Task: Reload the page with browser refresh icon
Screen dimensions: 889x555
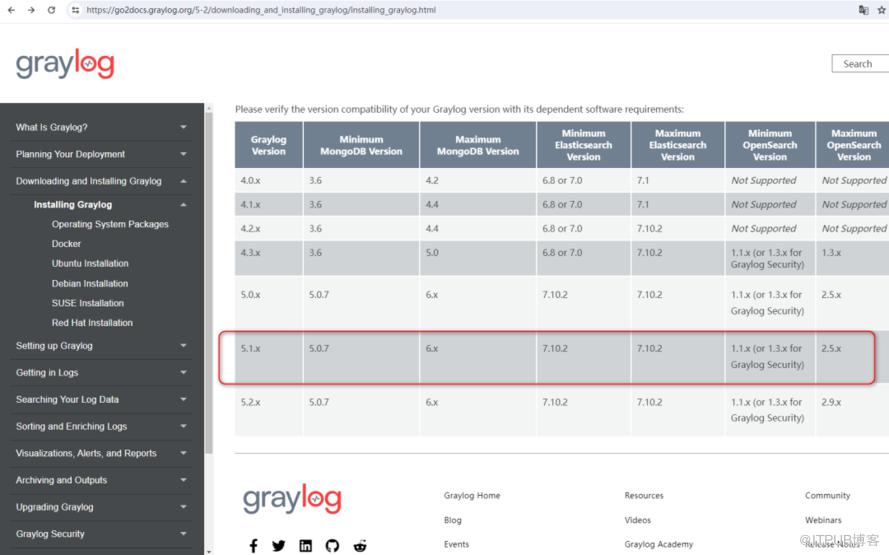Action: coord(51,10)
